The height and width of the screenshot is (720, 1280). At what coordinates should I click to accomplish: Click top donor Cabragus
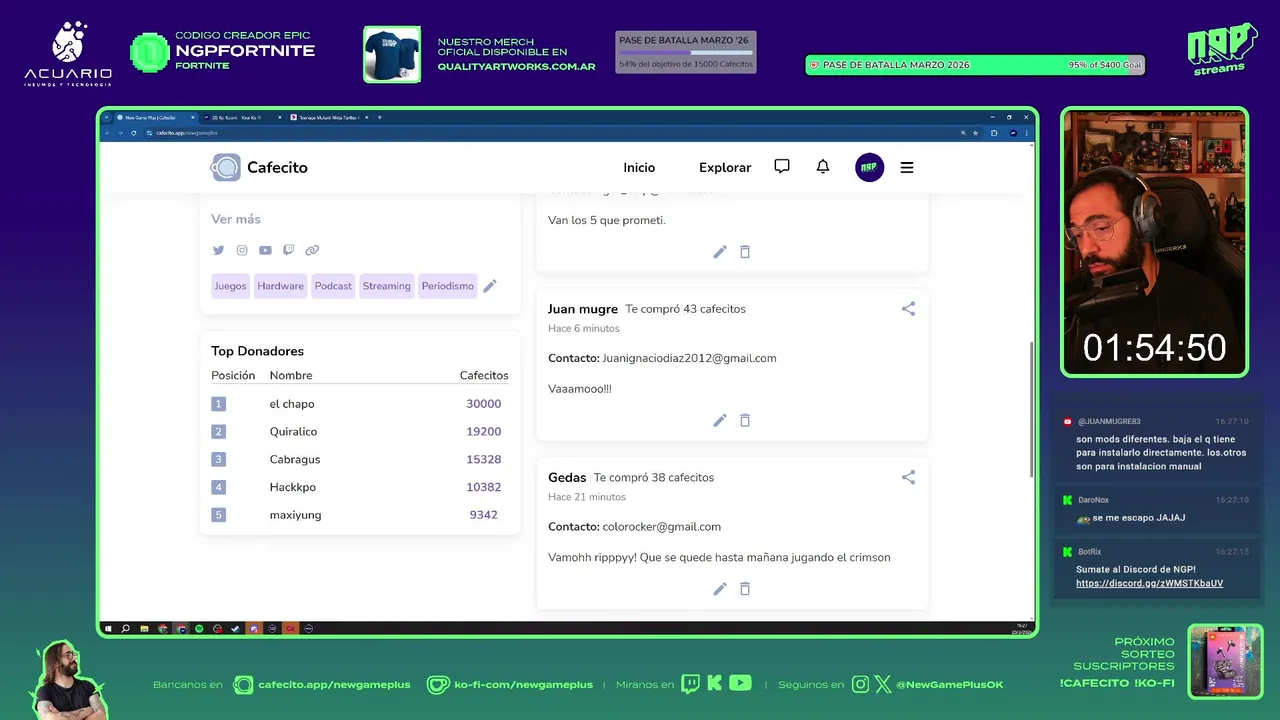tap(295, 460)
